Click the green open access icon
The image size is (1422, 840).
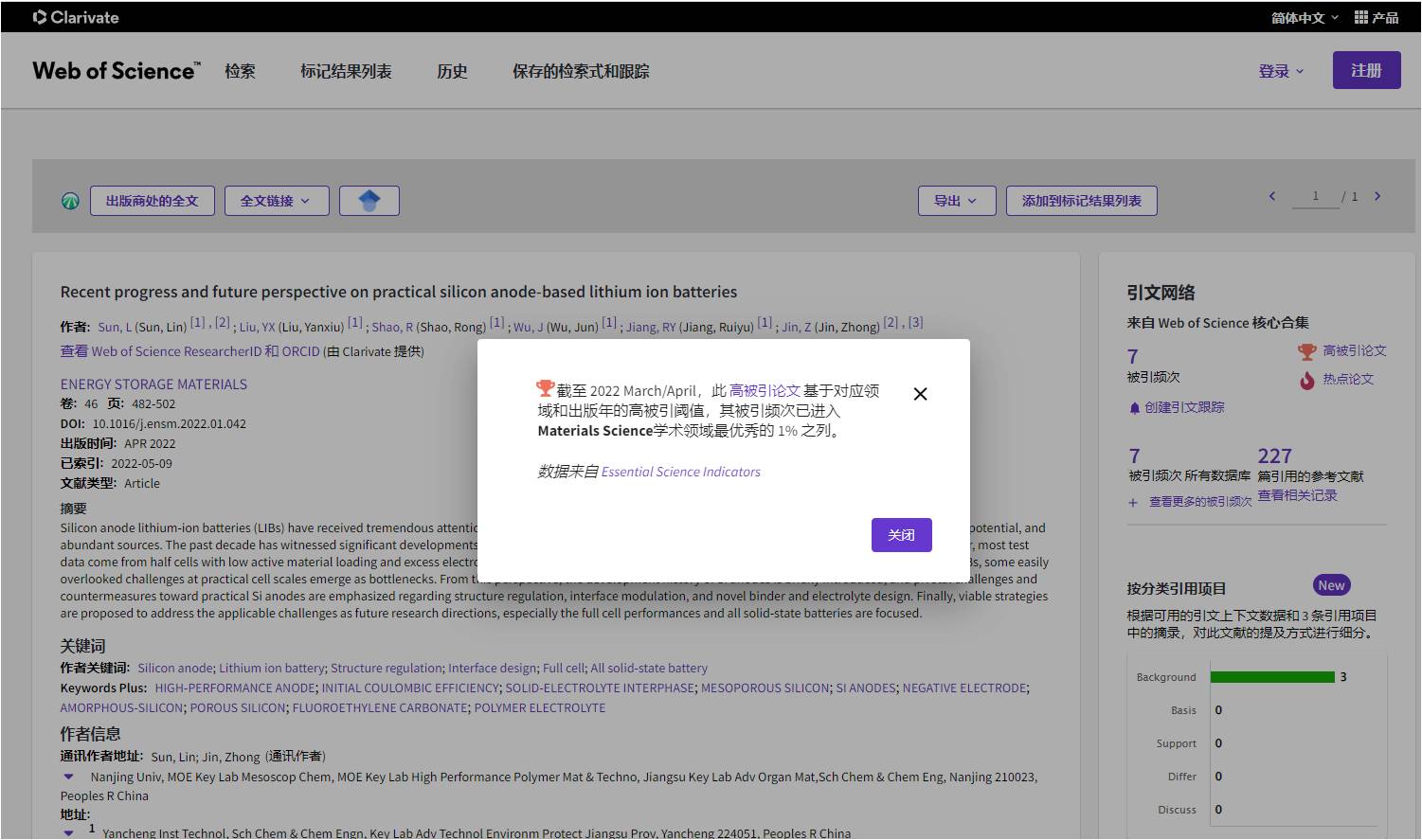coord(70,201)
